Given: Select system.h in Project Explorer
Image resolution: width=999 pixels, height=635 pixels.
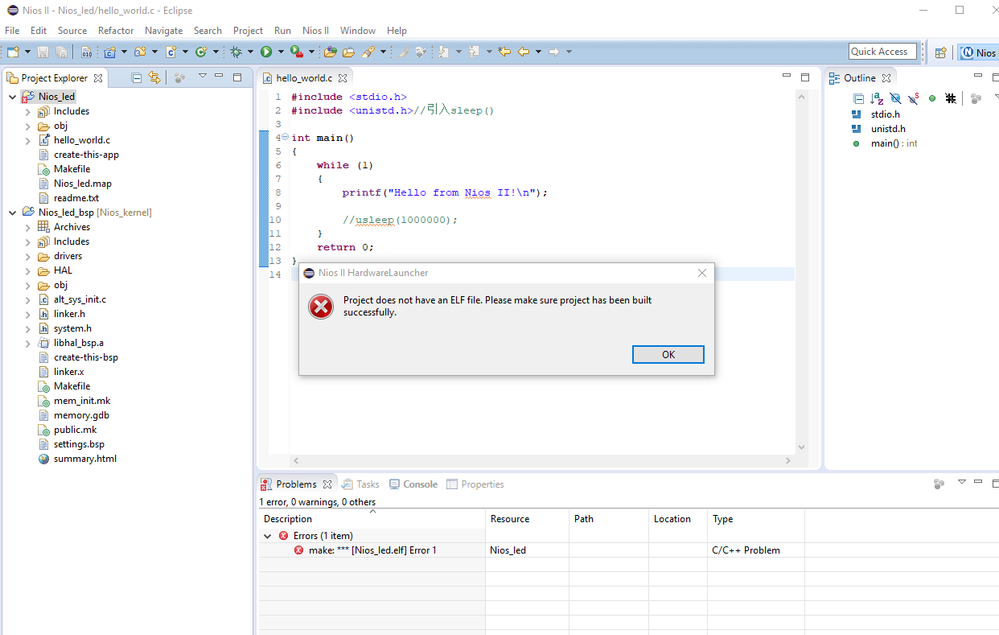Looking at the screenshot, I should pyautogui.click(x=72, y=328).
